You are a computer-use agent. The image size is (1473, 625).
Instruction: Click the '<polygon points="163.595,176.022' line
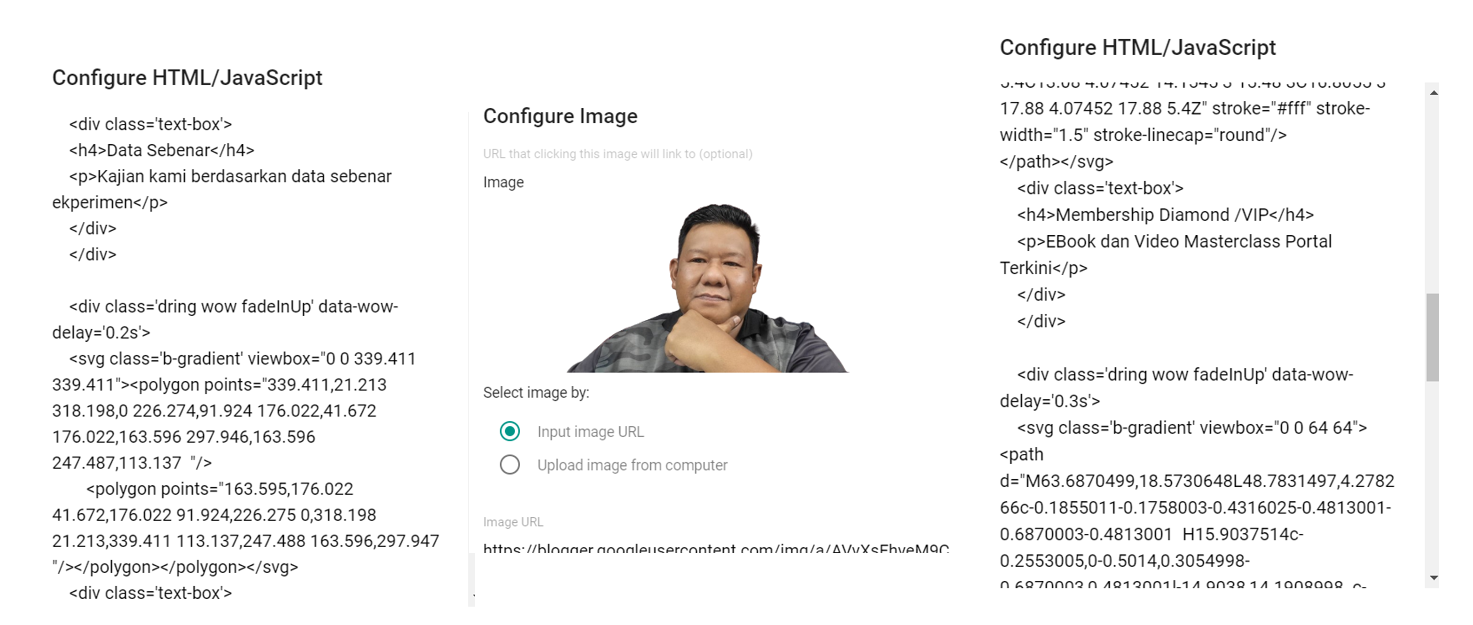click(219, 489)
